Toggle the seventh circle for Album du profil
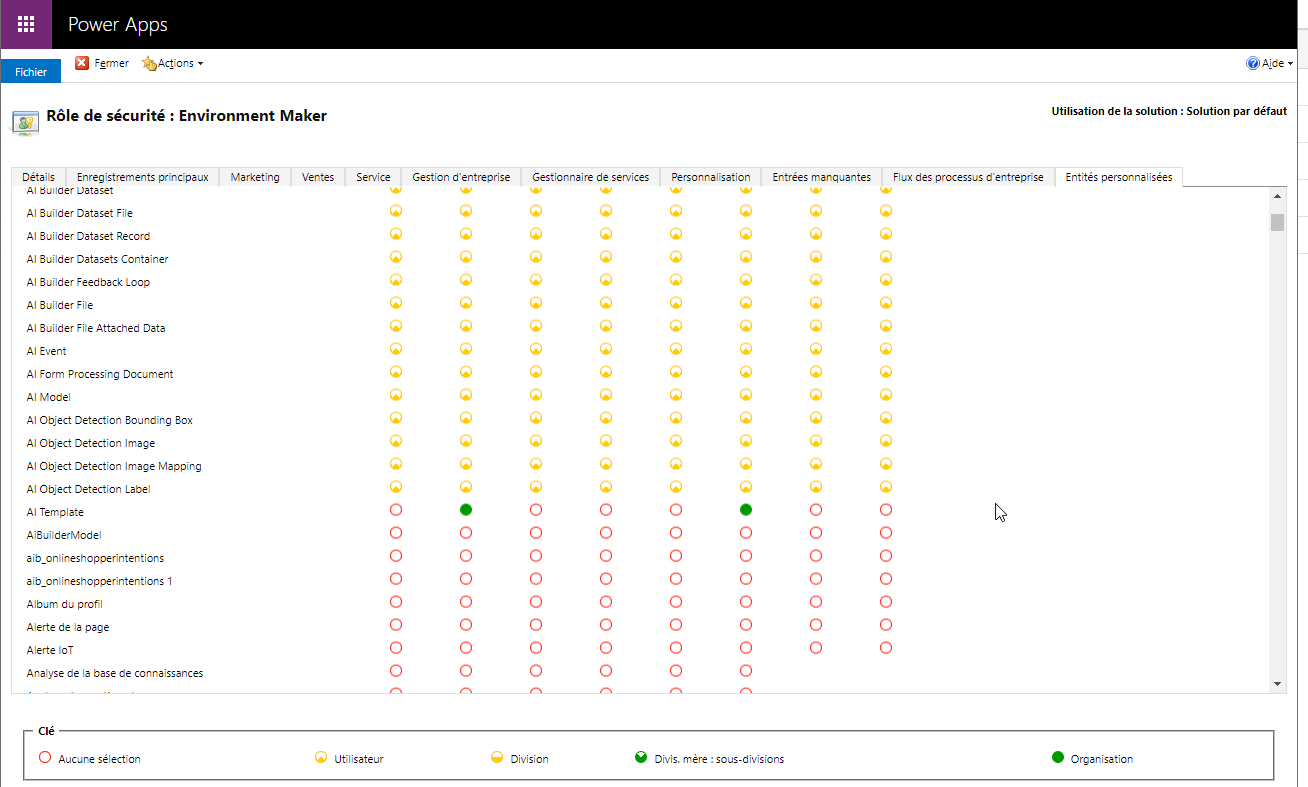This screenshot has width=1308, height=787. pos(816,602)
